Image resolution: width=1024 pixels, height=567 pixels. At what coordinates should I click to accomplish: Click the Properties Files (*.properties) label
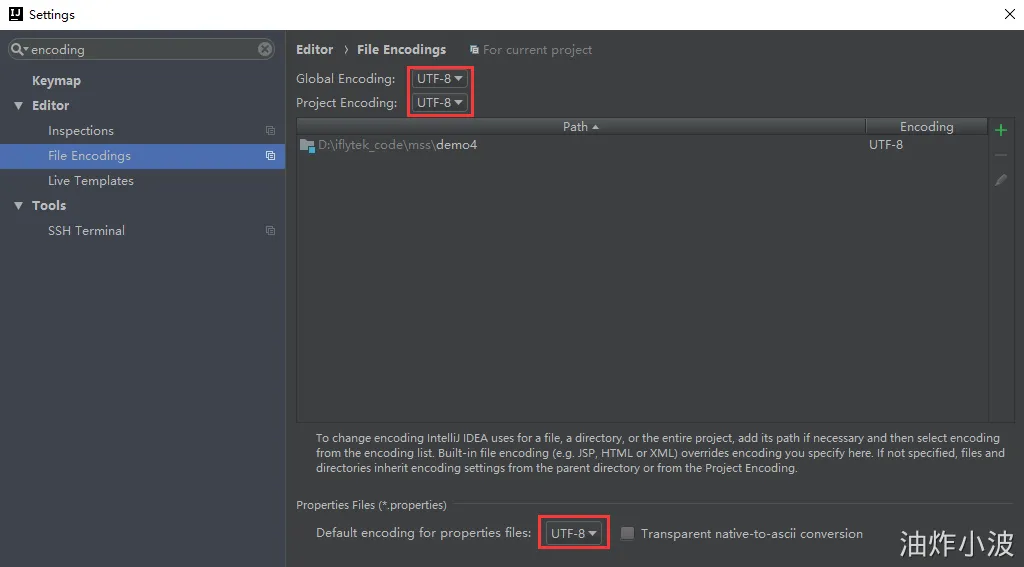(371, 505)
